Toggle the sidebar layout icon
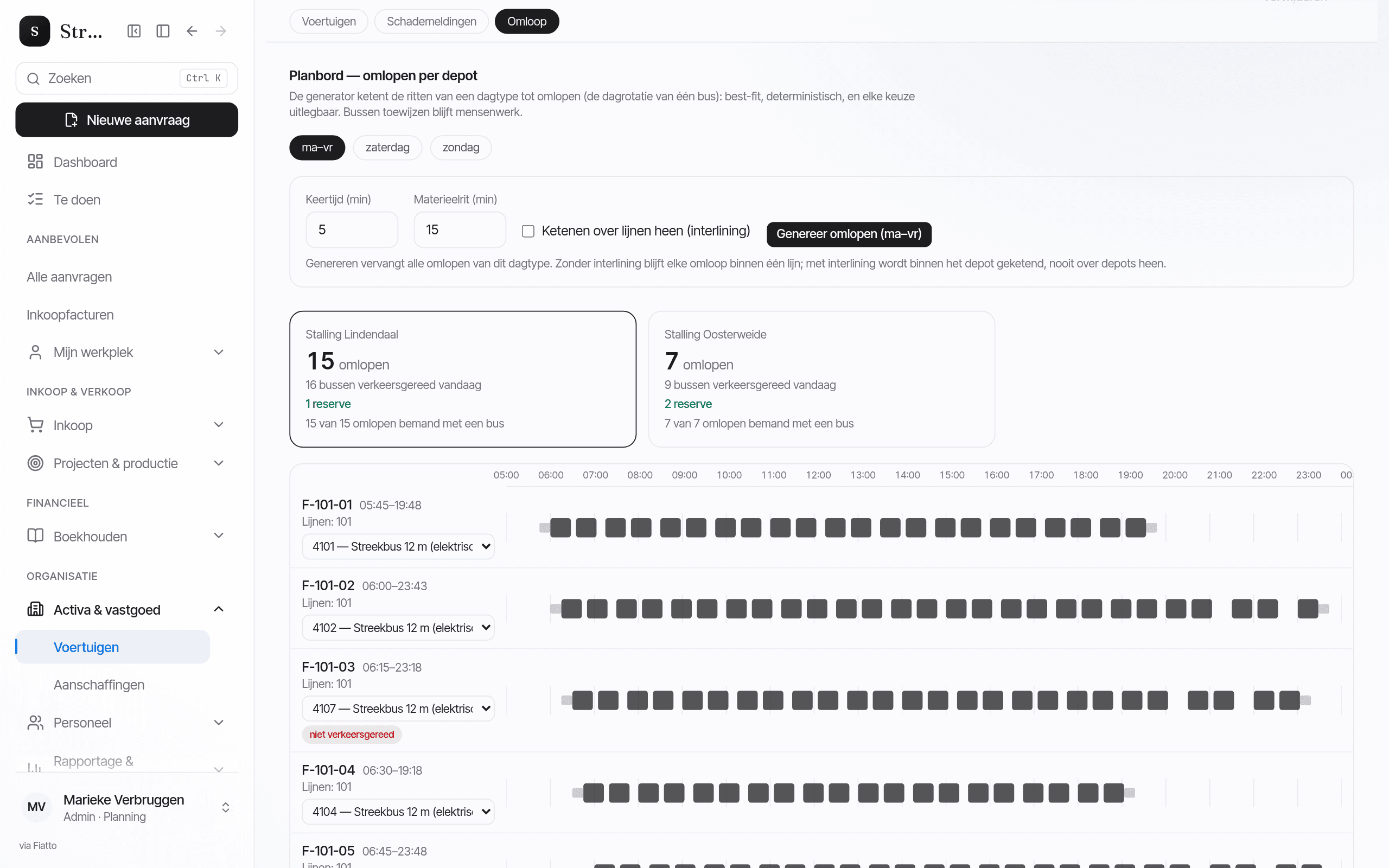This screenshot has width=1389, height=868. 163,31
